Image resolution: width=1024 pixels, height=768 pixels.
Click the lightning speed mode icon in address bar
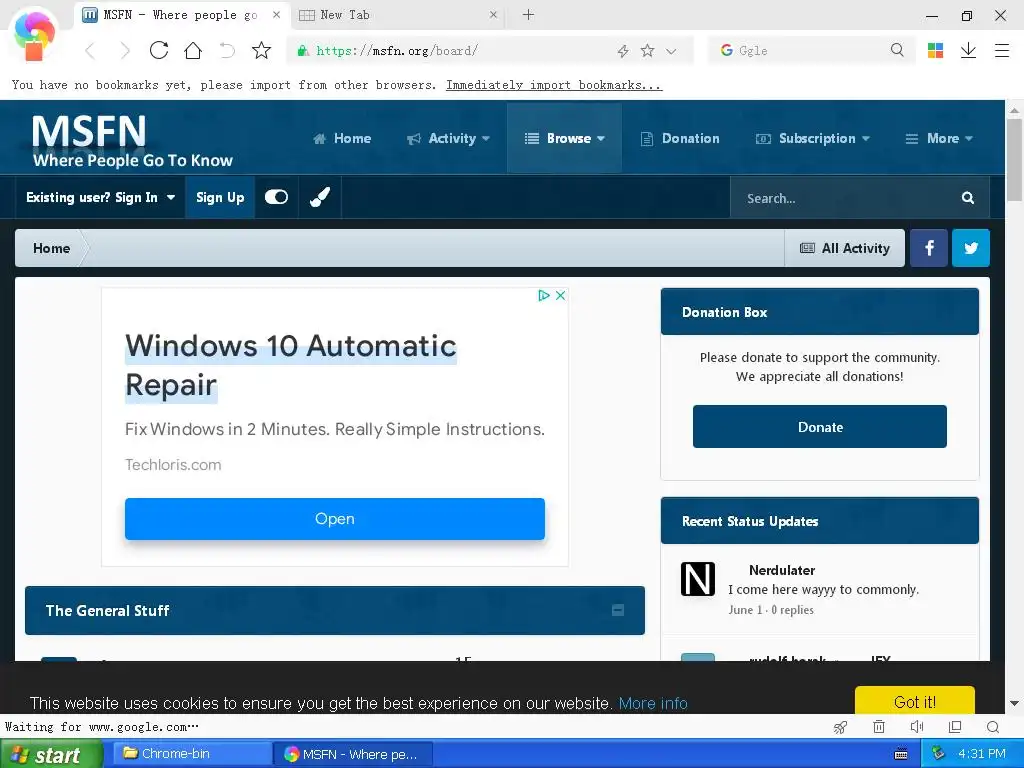coord(623,51)
